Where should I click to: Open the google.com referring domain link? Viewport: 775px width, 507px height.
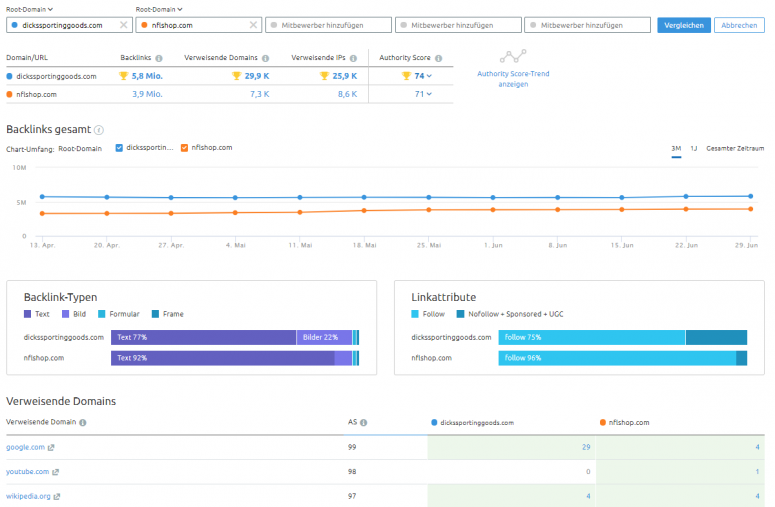(x=25, y=447)
